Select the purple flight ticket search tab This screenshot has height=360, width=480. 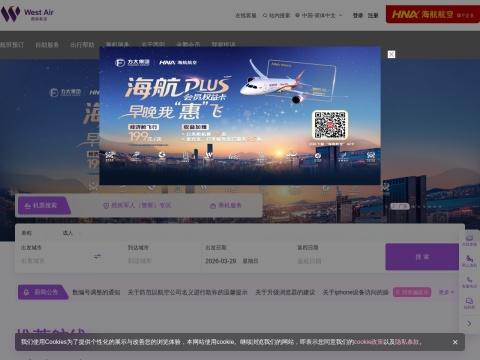click(44, 205)
